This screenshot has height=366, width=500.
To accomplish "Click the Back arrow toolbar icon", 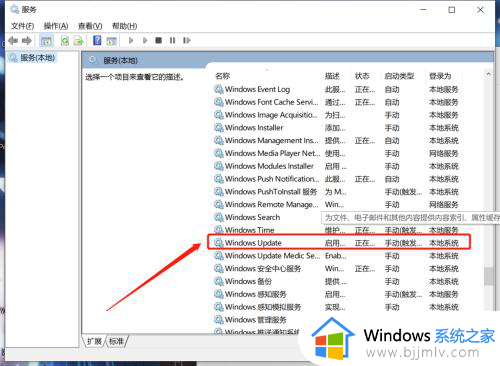I will point(13,41).
